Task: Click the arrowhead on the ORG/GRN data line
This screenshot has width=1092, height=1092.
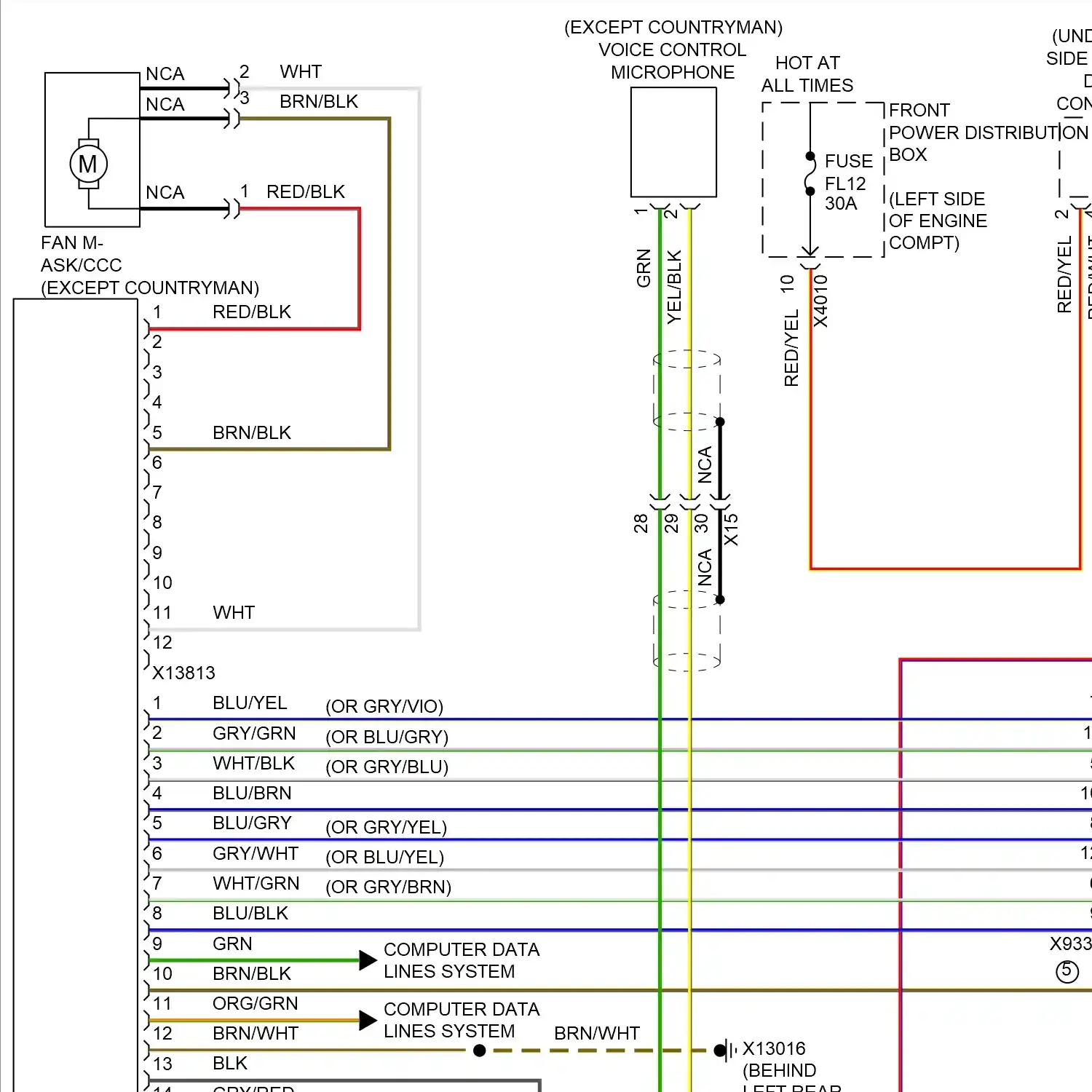Action: [368, 1020]
